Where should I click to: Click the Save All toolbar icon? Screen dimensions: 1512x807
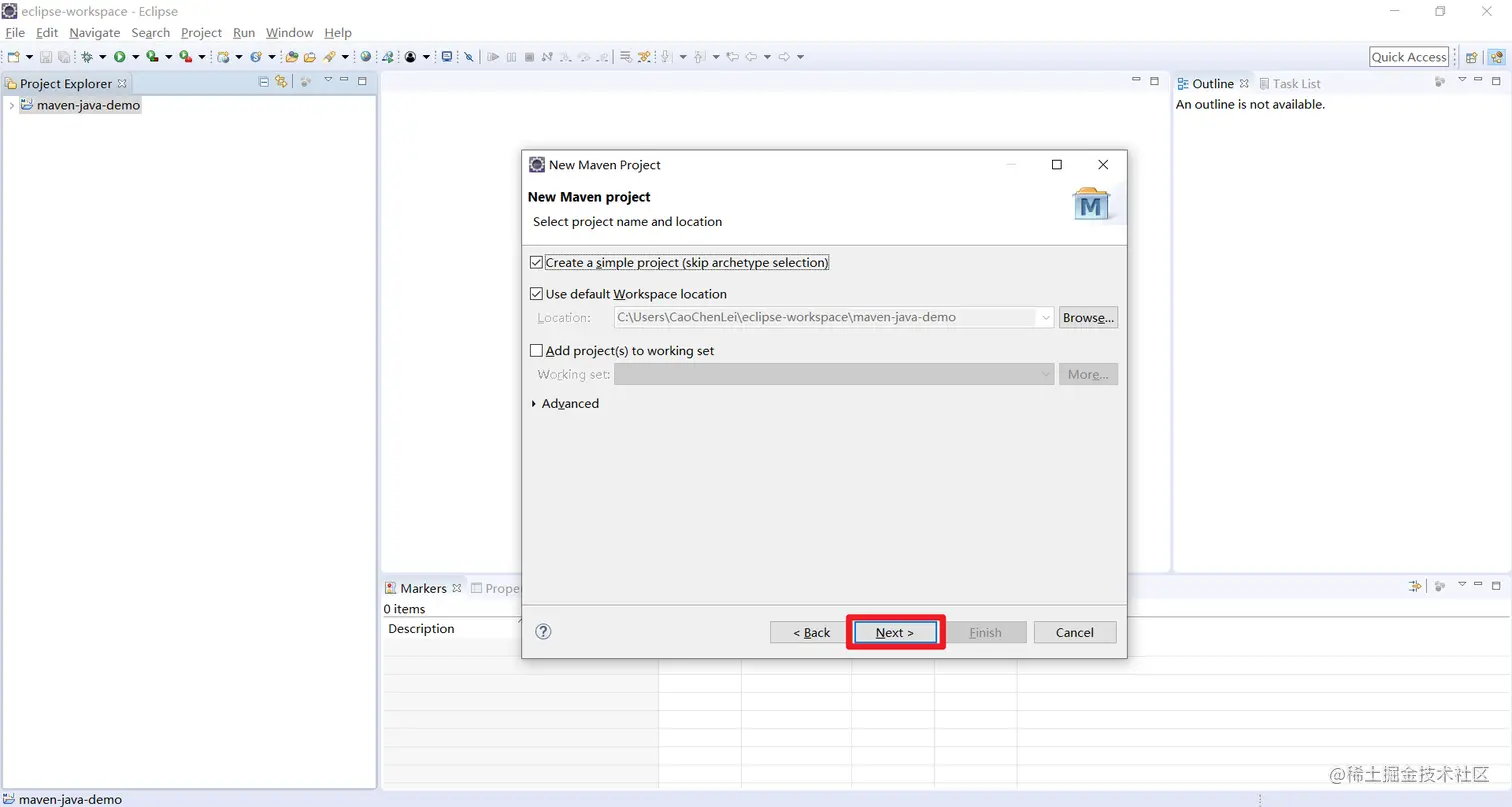[64, 57]
